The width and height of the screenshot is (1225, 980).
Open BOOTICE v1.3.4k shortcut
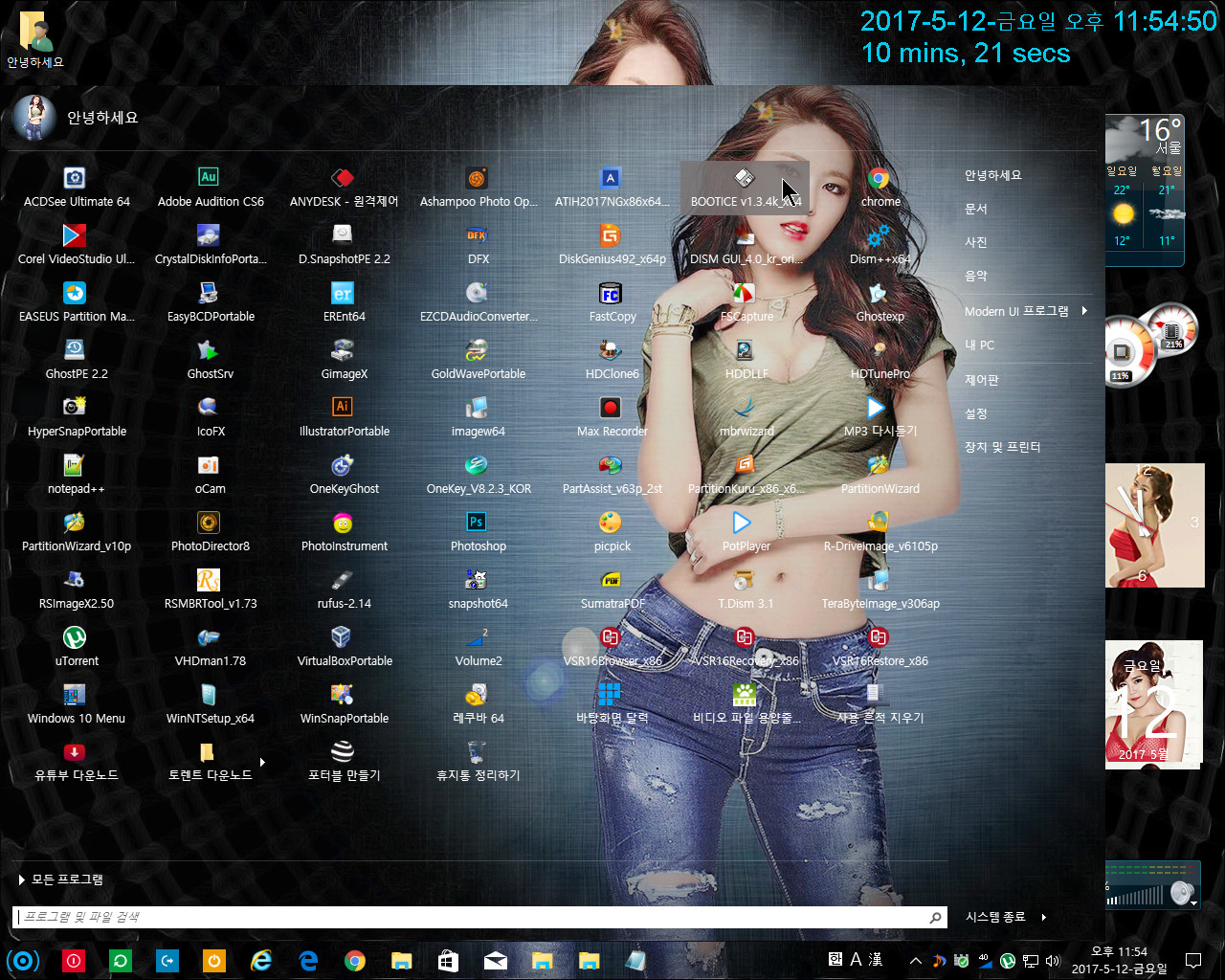(x=746, y=188)
